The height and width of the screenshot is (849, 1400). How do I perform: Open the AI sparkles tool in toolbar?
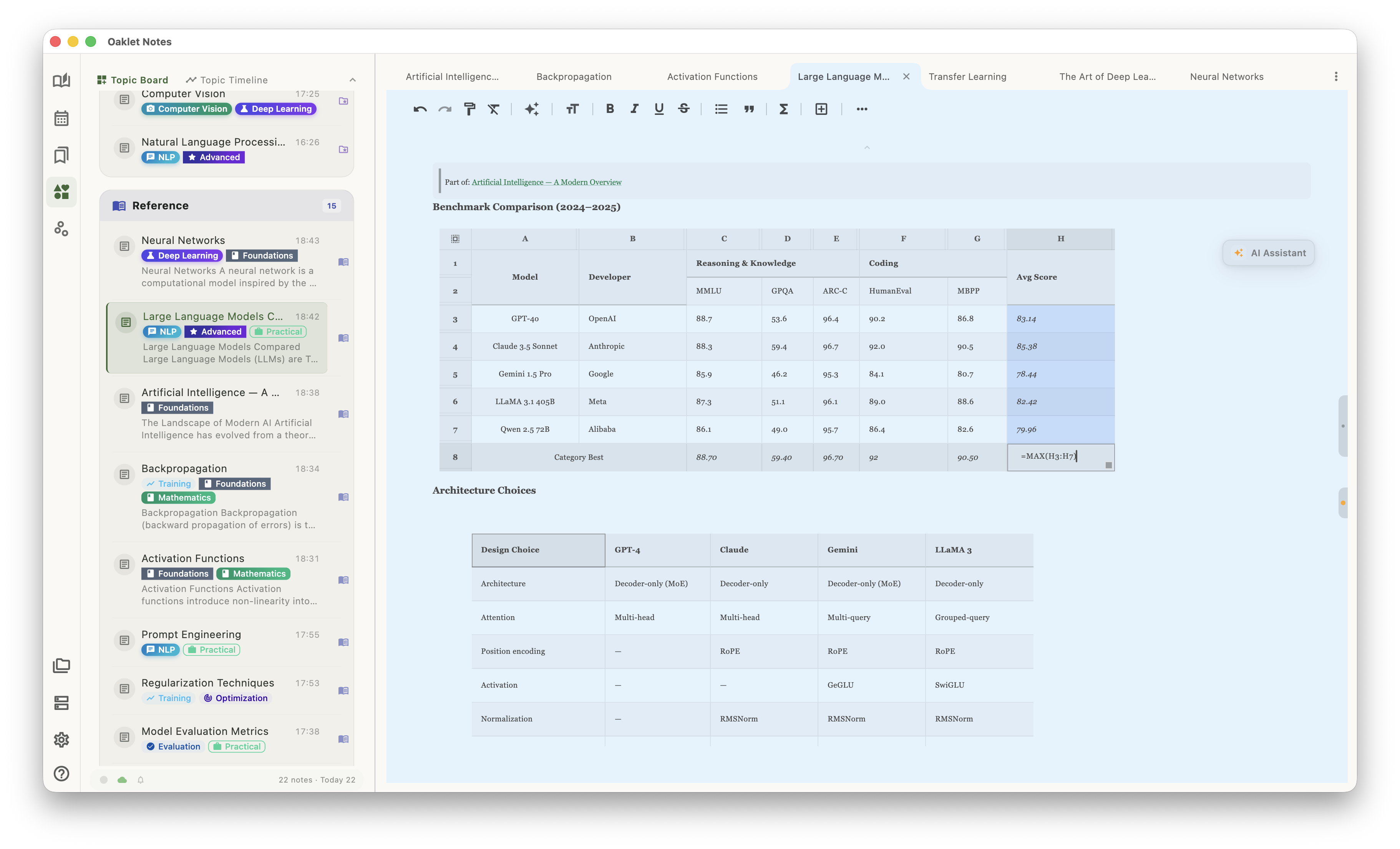pos(532,109)
